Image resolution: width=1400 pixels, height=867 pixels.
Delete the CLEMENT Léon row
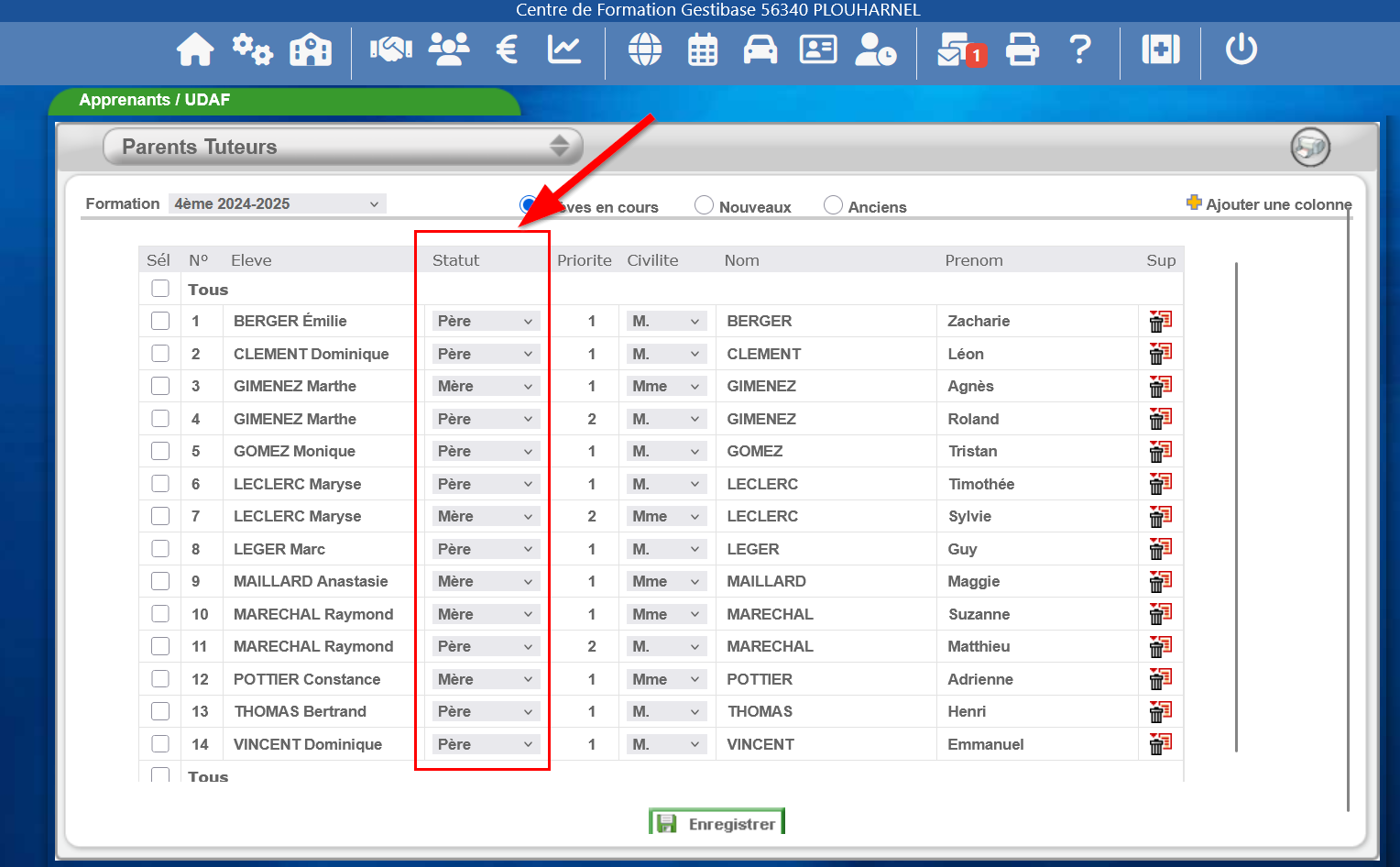[x=1161, y=354]
